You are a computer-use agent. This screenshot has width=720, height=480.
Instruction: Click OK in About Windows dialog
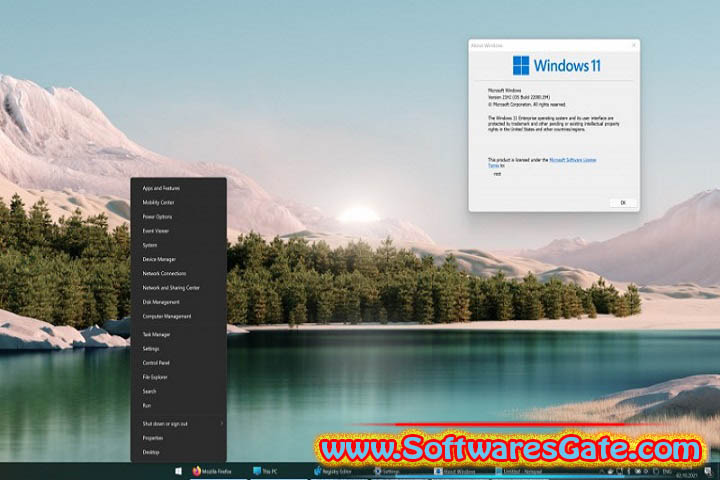pos(623,203)
